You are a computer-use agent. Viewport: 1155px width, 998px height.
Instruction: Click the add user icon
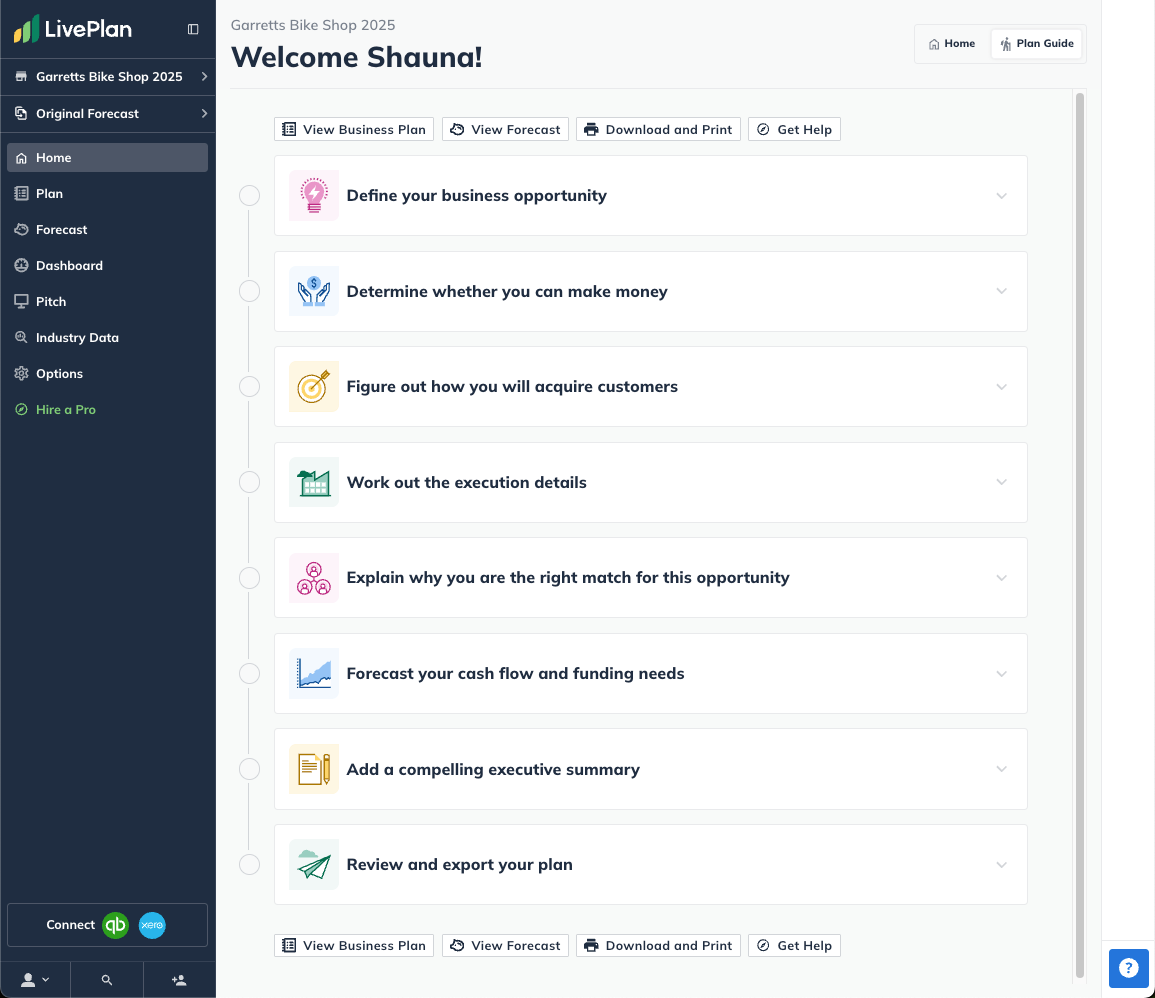[179, 980]
